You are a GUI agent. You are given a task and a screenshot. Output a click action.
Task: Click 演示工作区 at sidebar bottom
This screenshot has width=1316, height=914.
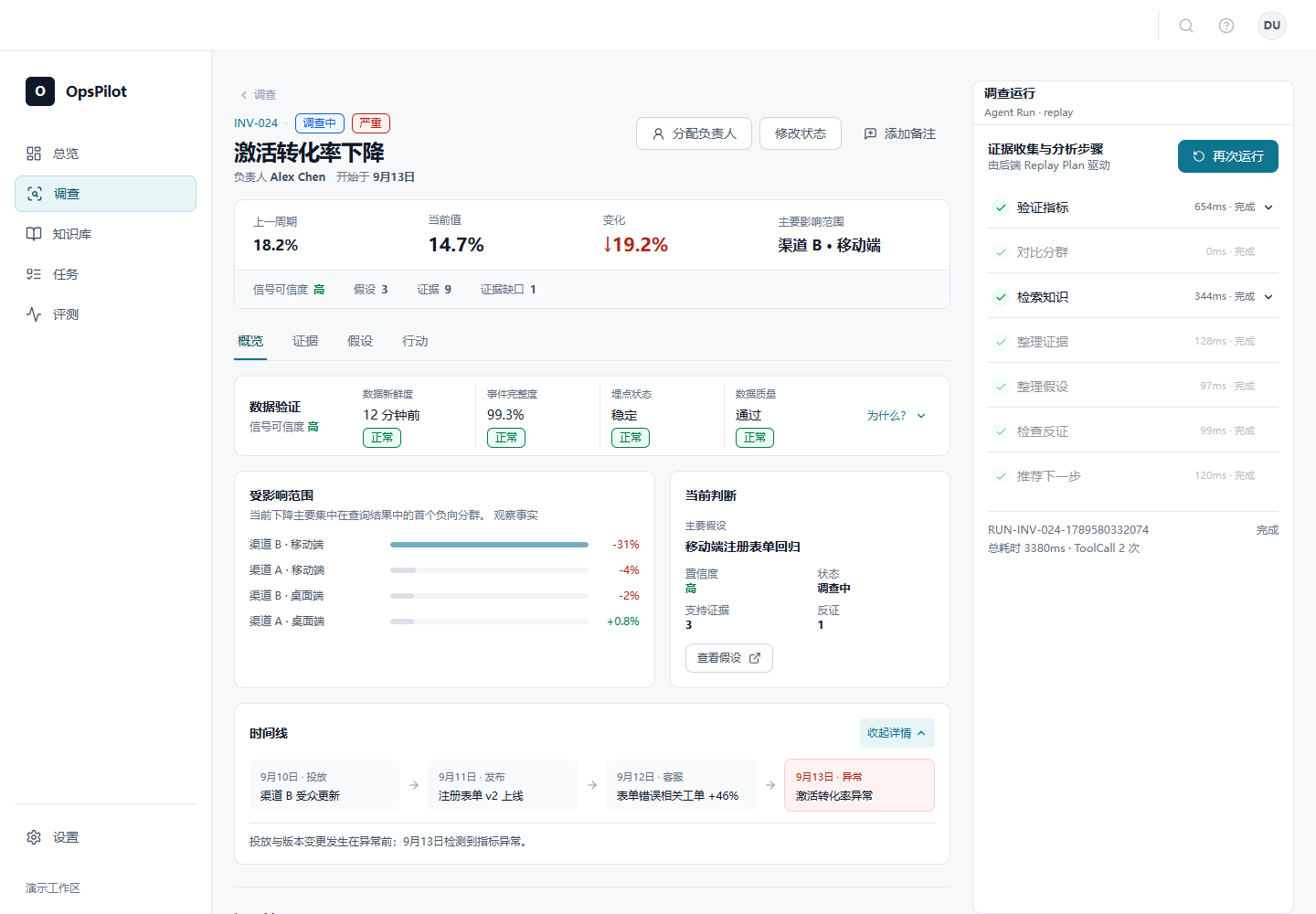(53, 888)
